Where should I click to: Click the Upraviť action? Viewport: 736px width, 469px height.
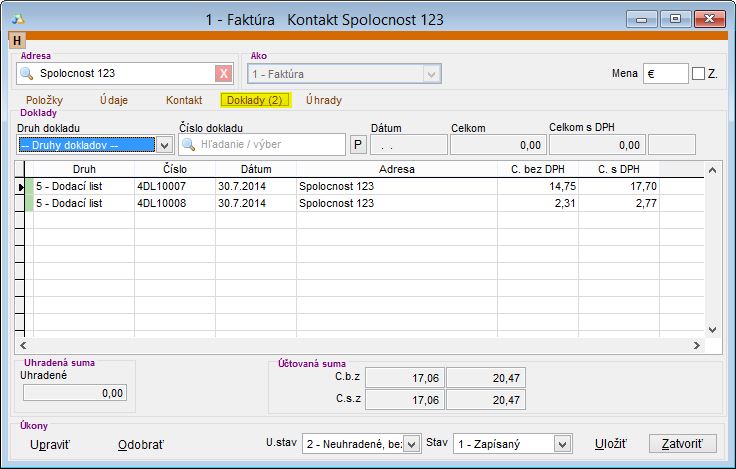[49, 444]
